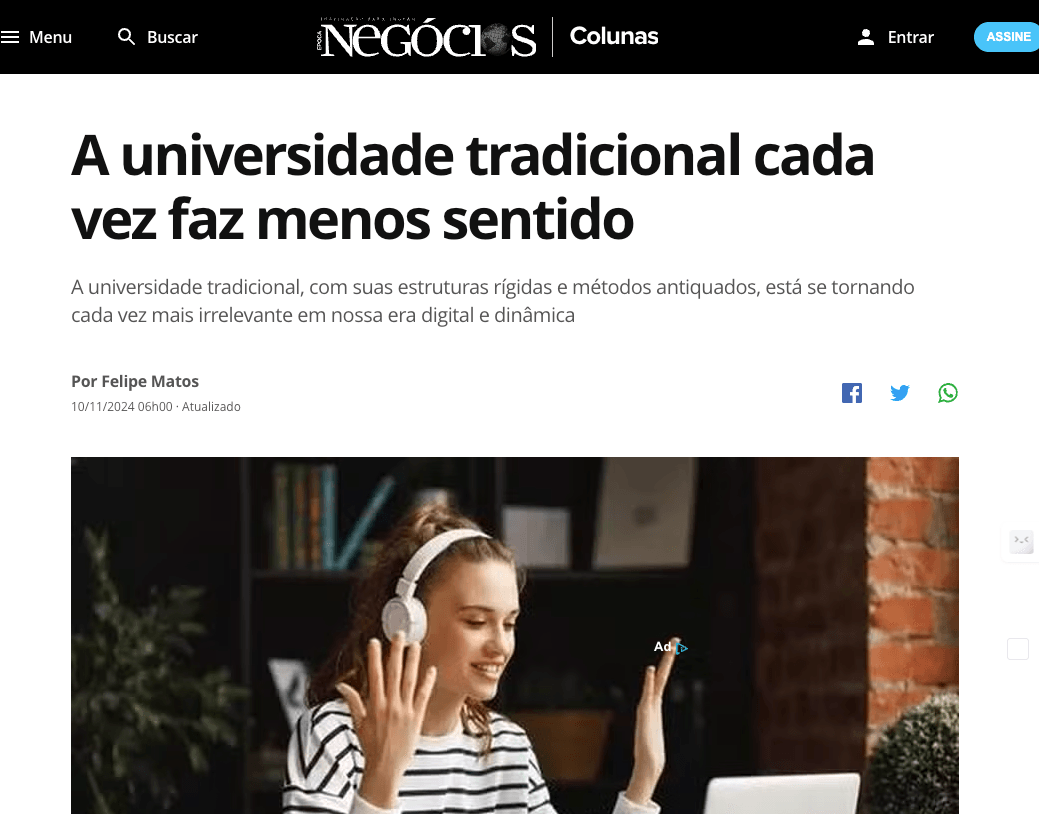Go to the Época Negócios logo homepage
The width and height of the screenshot is (1039, 814).
(427, 37)
